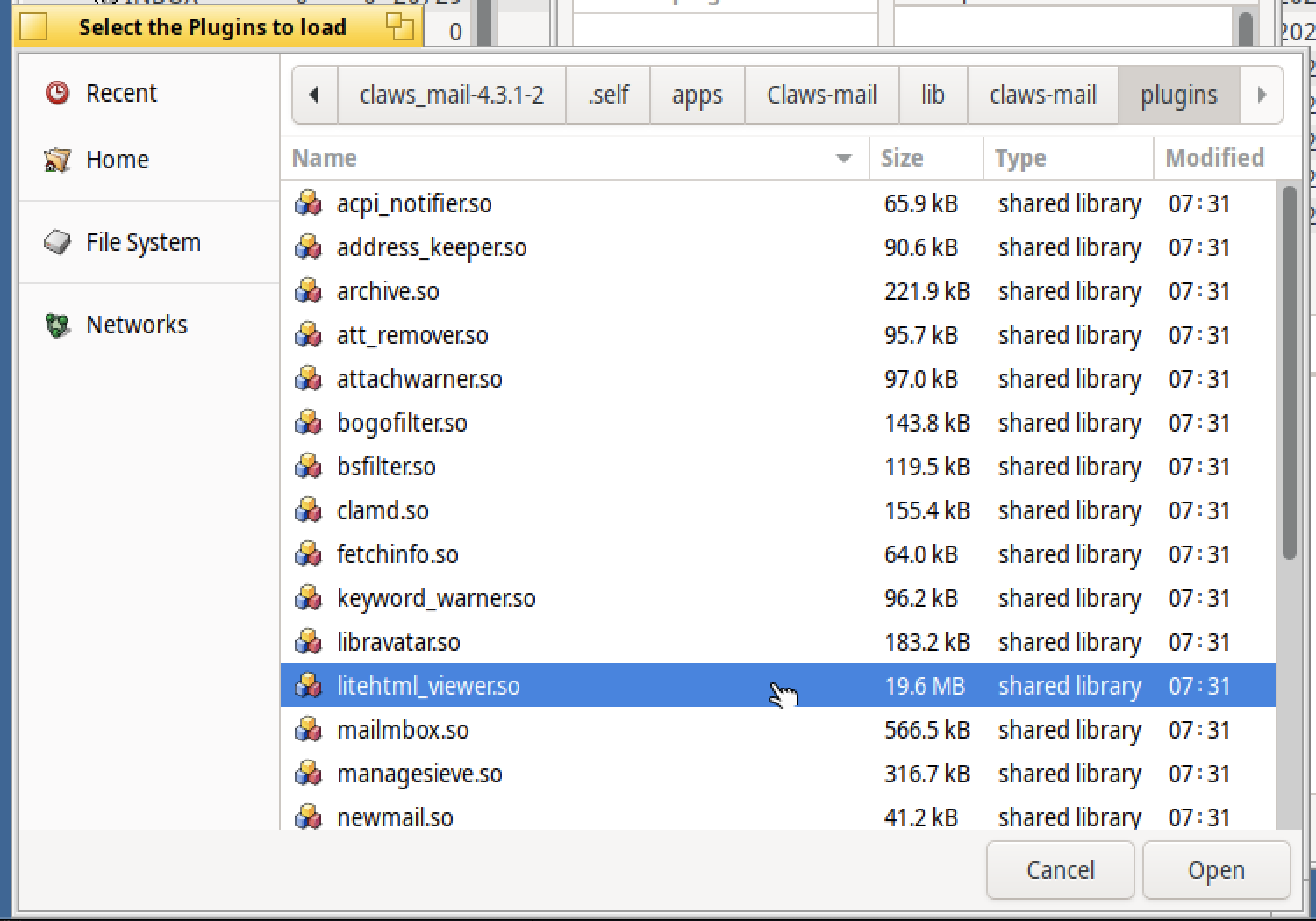Select the file name address_keeper.so
The width and height of the screenshot is (1316, 921).
(x=432, y=247)
